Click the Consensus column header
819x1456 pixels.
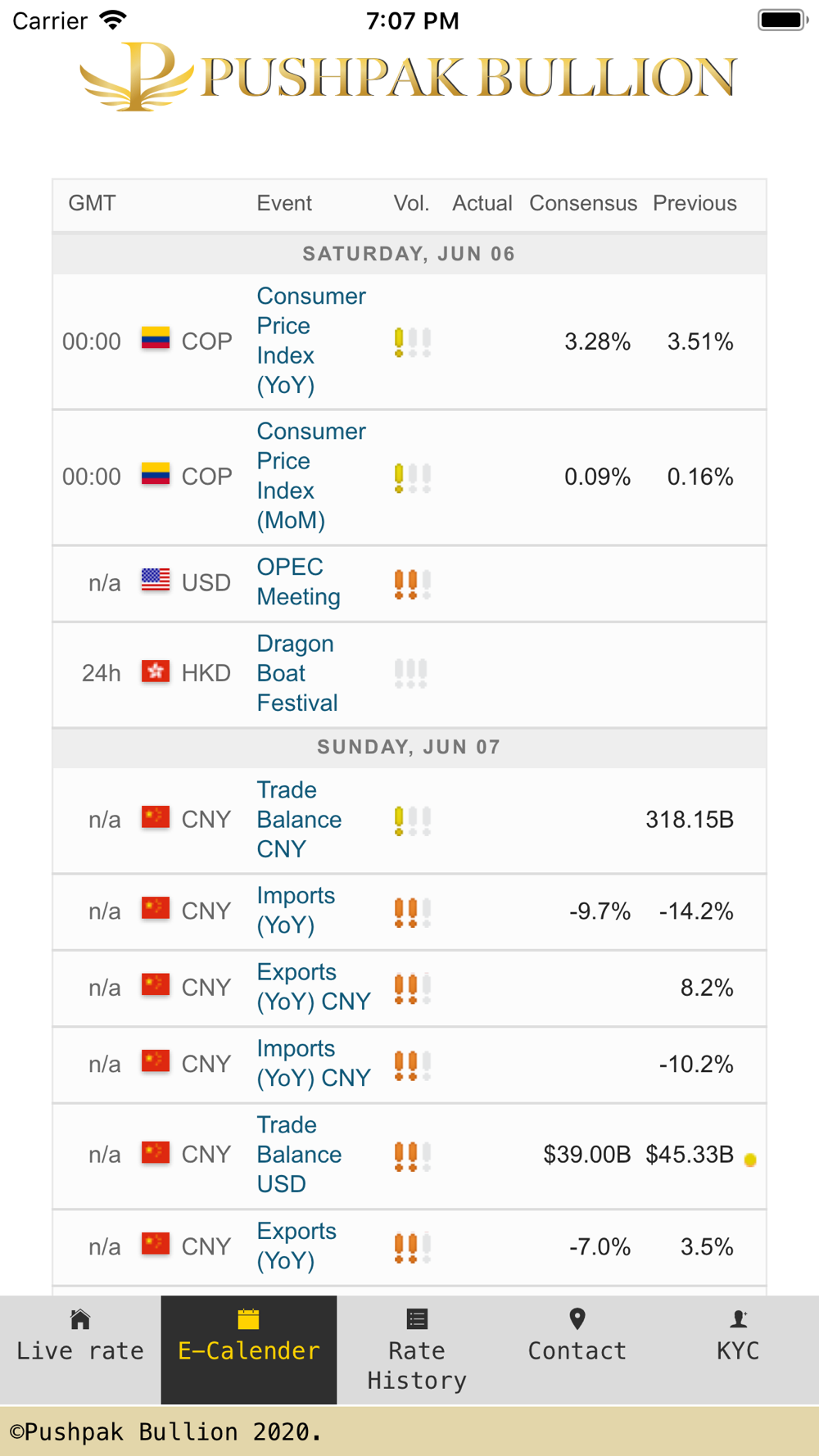pyautogui.click(x=583, y=203)
